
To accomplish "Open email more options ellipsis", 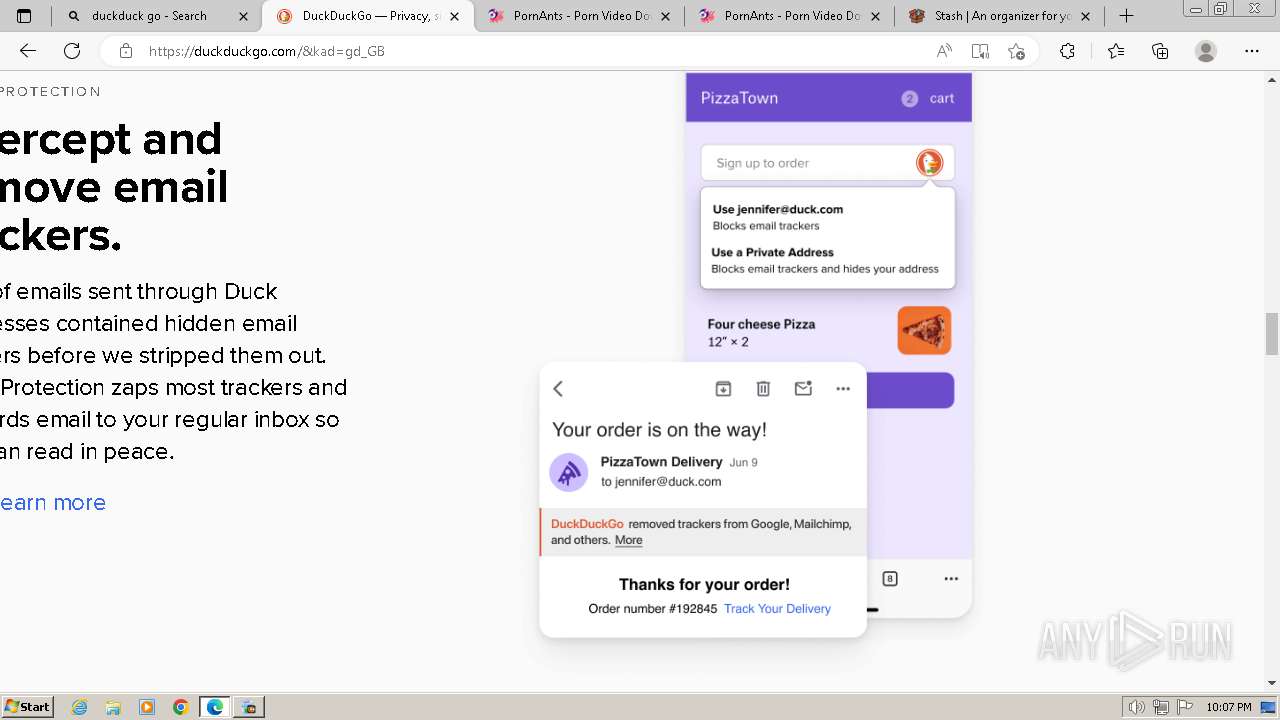I will tap(843, 389).
